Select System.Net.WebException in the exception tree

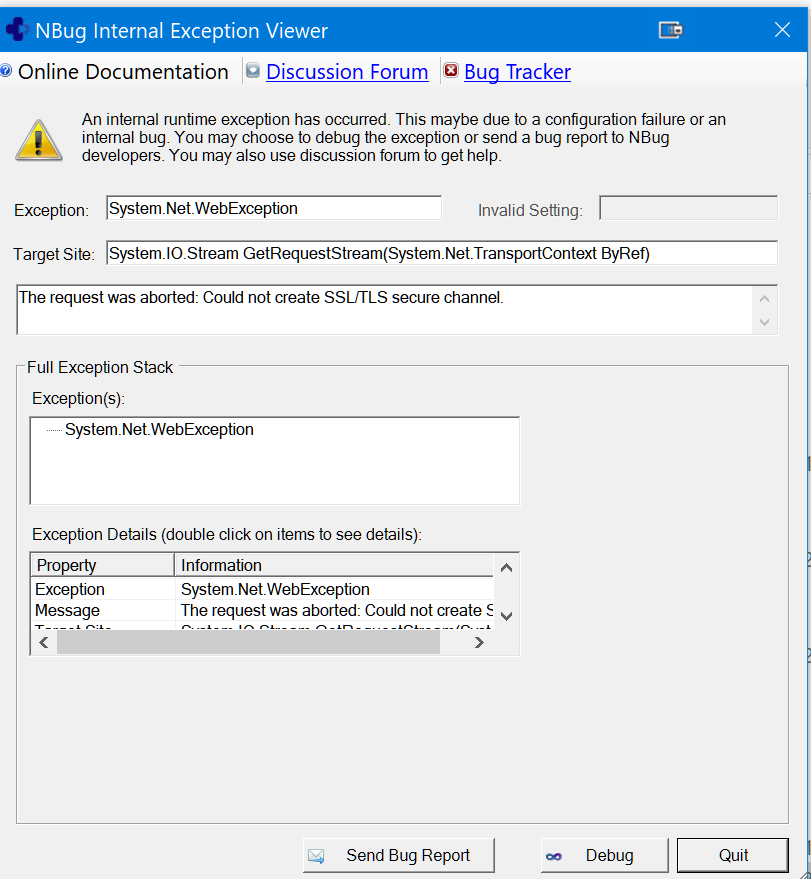(159, 430)
